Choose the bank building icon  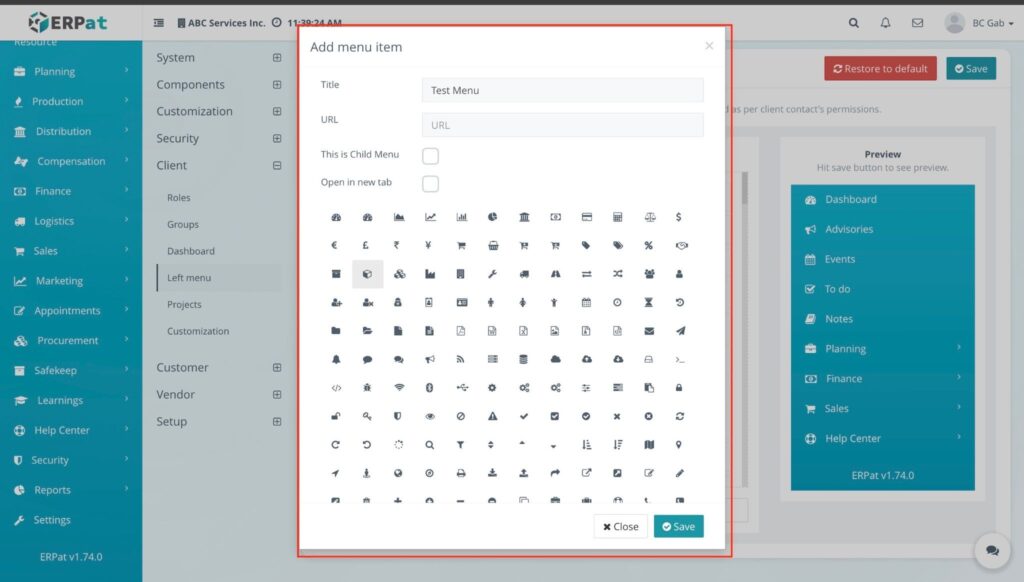(x=524, y=217)
